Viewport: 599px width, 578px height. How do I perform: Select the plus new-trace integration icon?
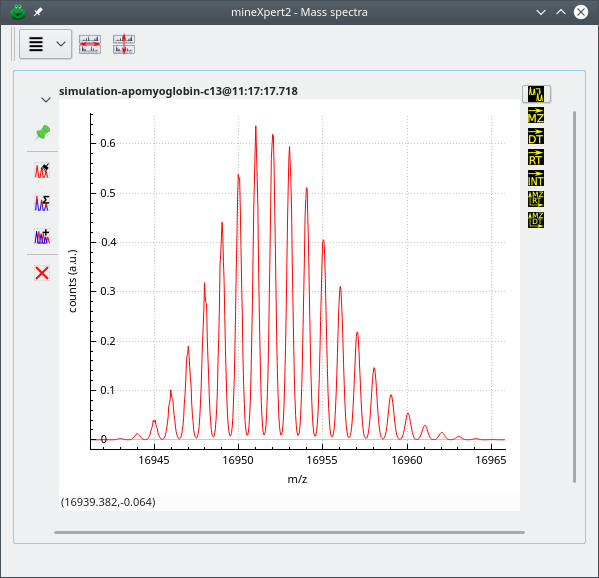[42, 236]
